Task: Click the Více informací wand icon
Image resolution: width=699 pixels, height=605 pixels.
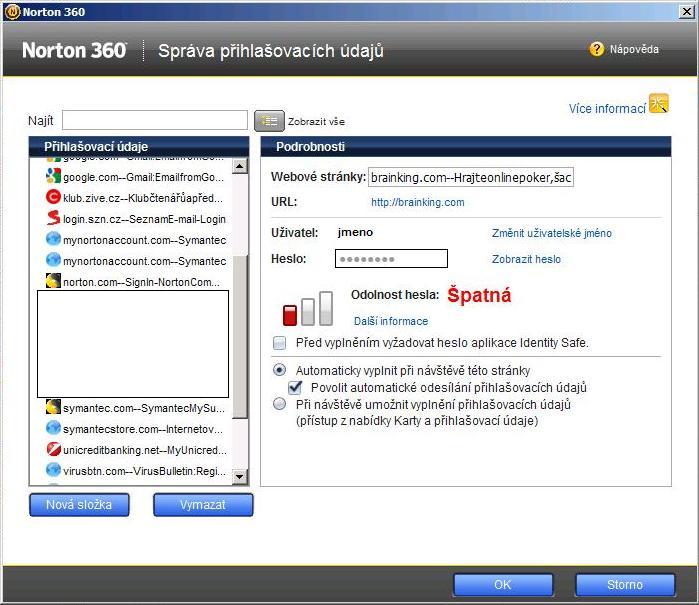Action: point(659,103)
